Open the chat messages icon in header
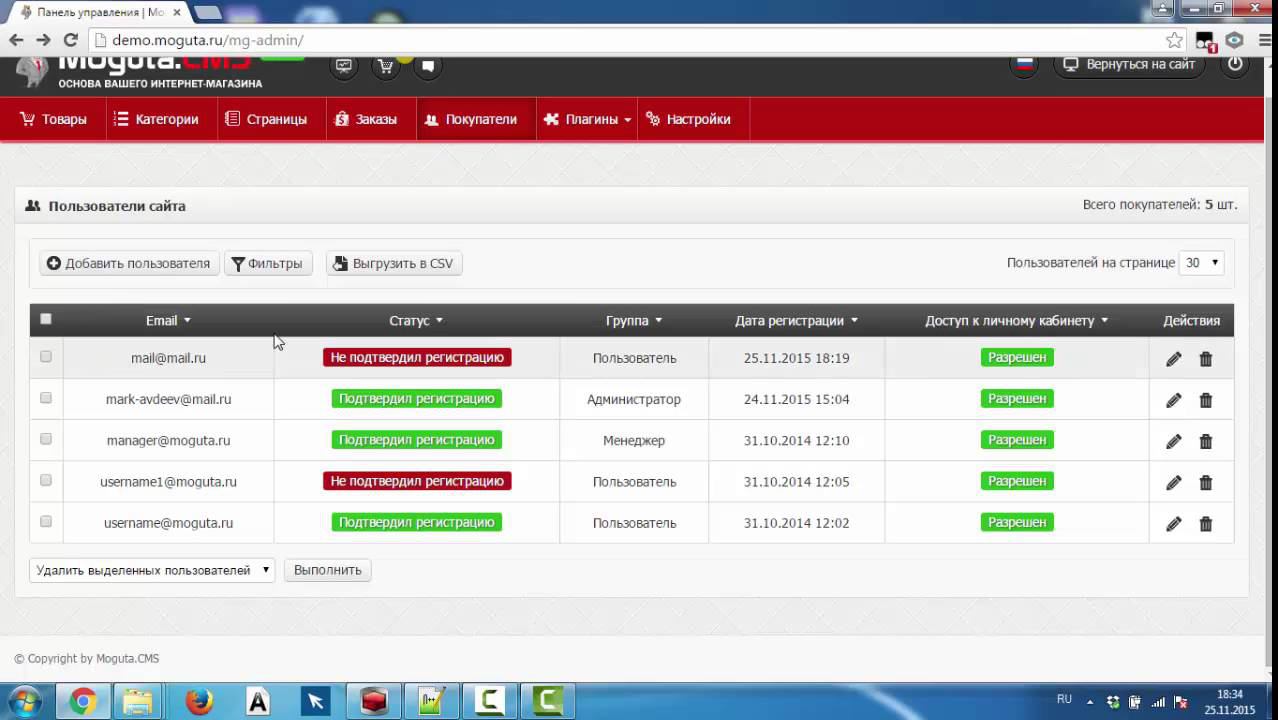Image resolution: width=1278 pixels, height=720 pixels. (428, 66)
